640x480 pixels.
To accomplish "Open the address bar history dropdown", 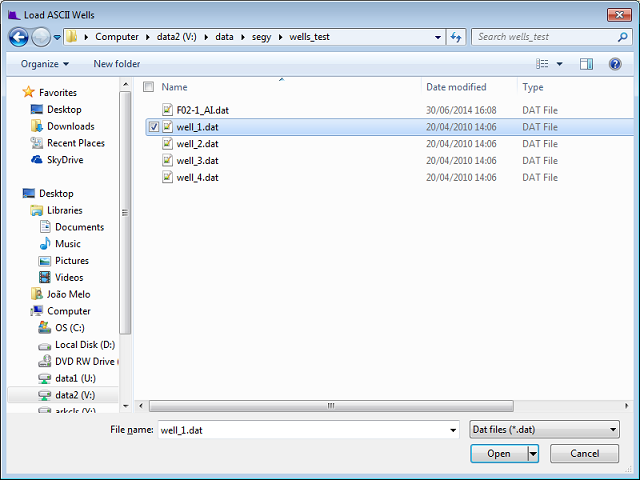I will (x=438, y=37).
